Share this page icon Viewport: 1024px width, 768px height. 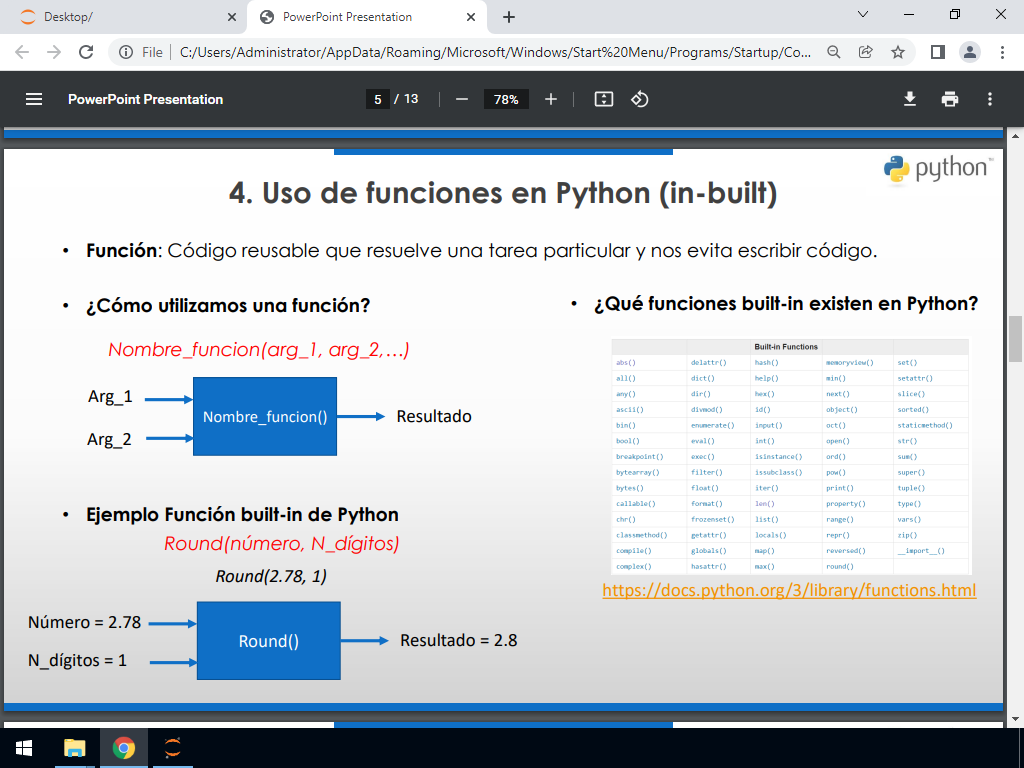[x=865, y=52]
